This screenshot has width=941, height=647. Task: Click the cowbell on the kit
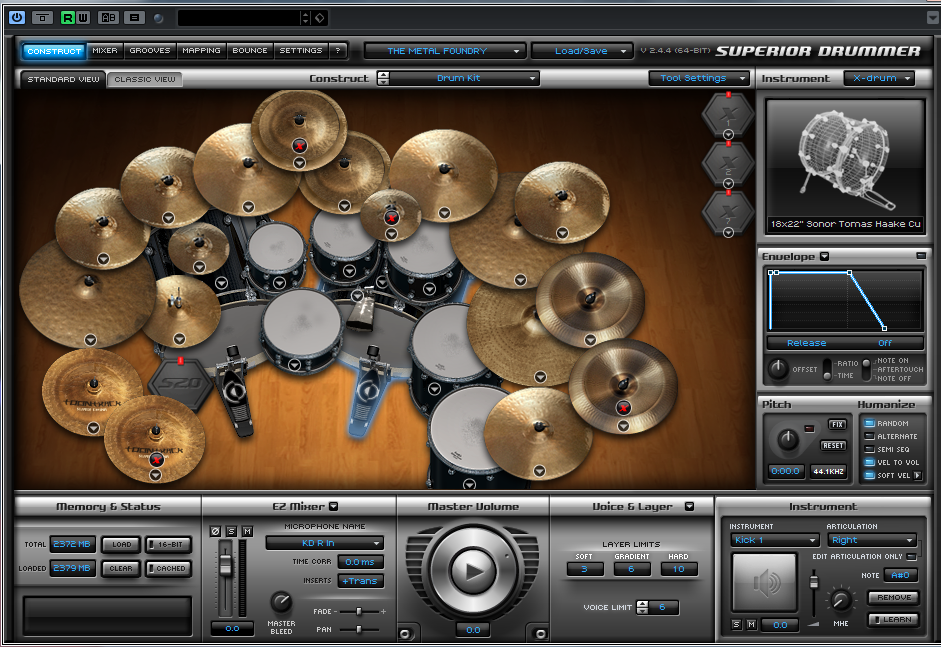tap(361, 313)
